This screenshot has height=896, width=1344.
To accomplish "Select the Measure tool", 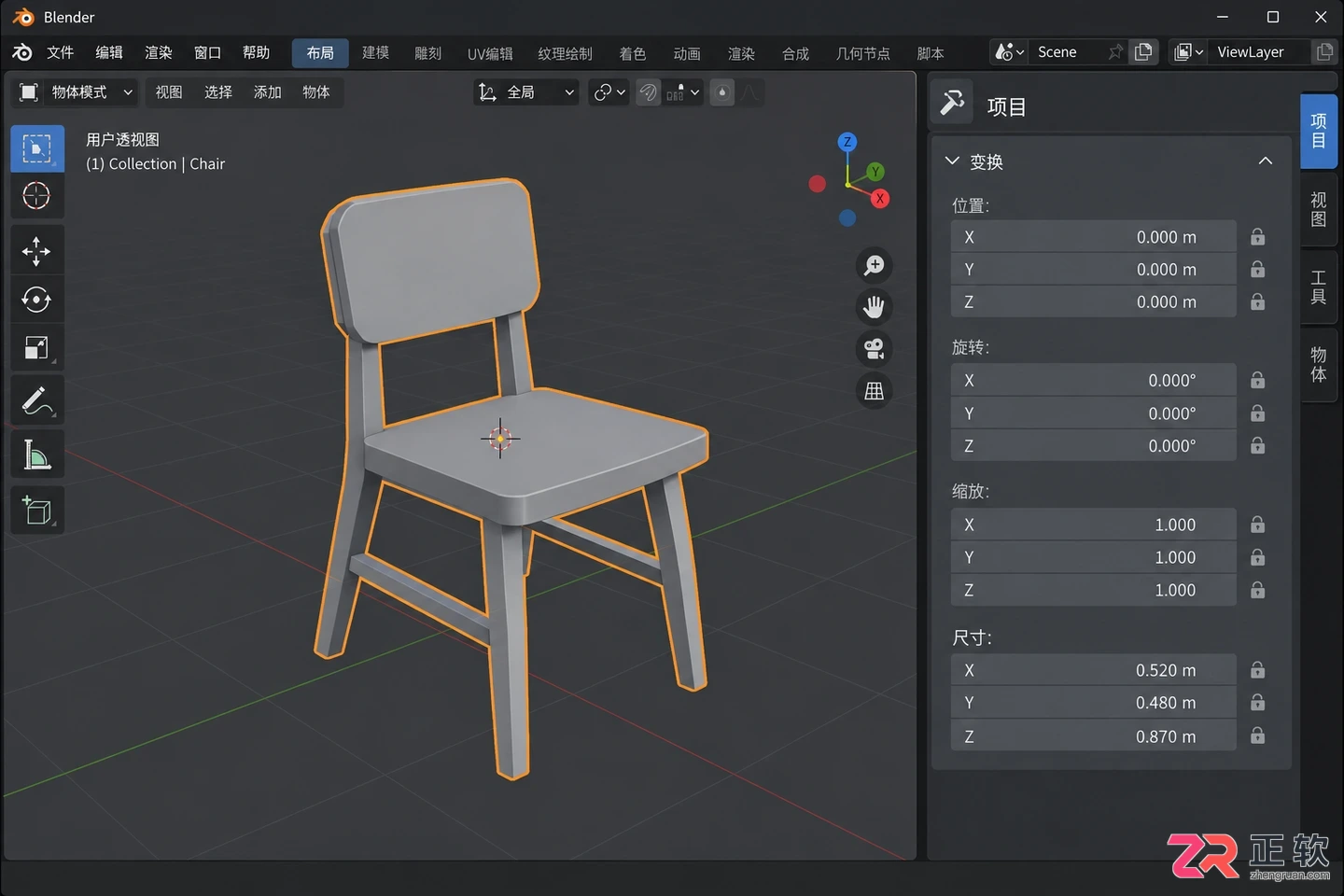I will coord(37,456).
